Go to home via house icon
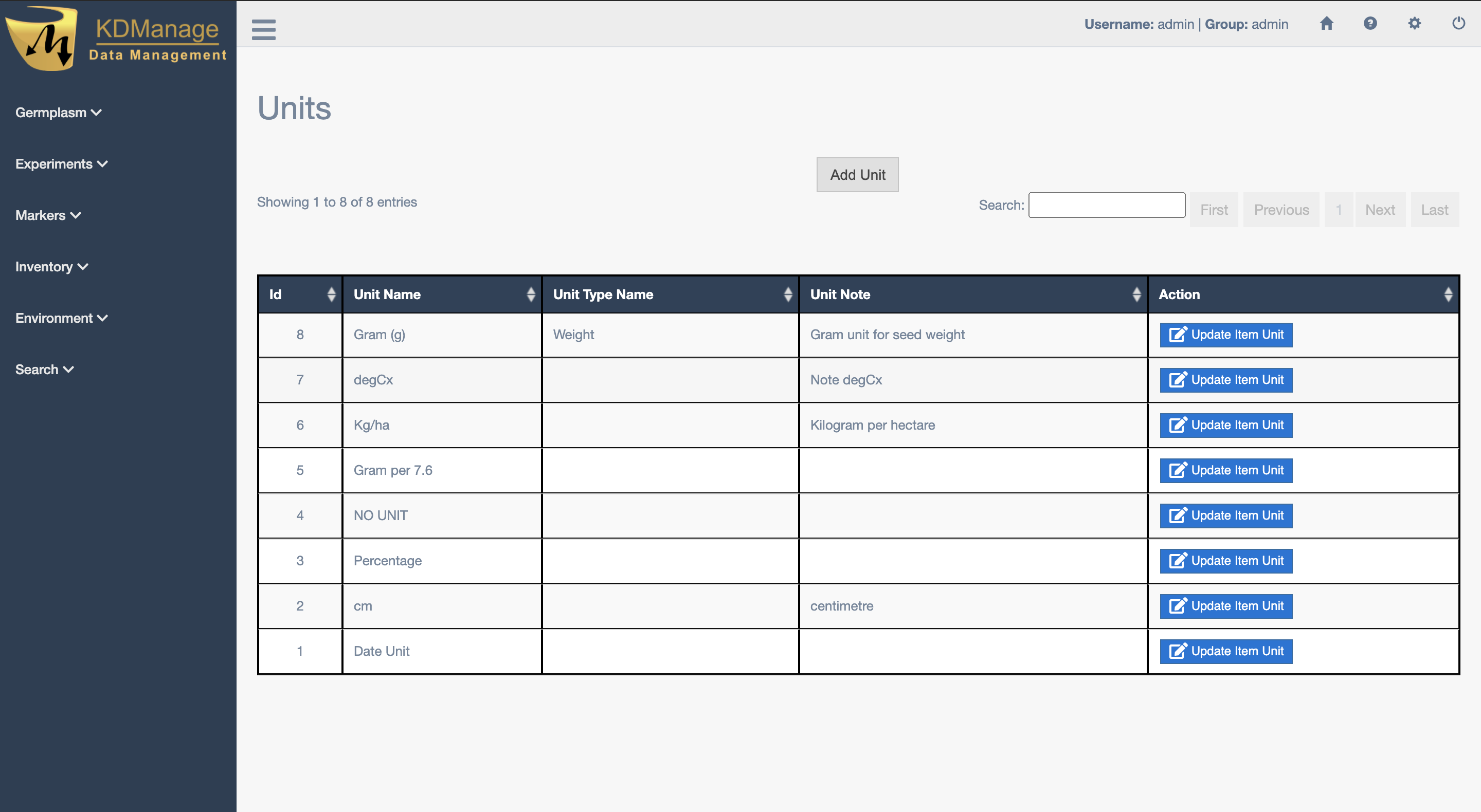1481x812 pixels. pyautogui.click(x=1326, y=24)
